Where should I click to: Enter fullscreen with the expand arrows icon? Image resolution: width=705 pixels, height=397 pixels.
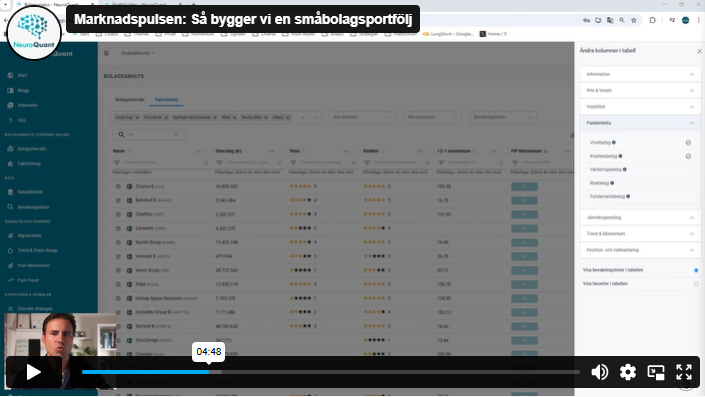point(684,372)
